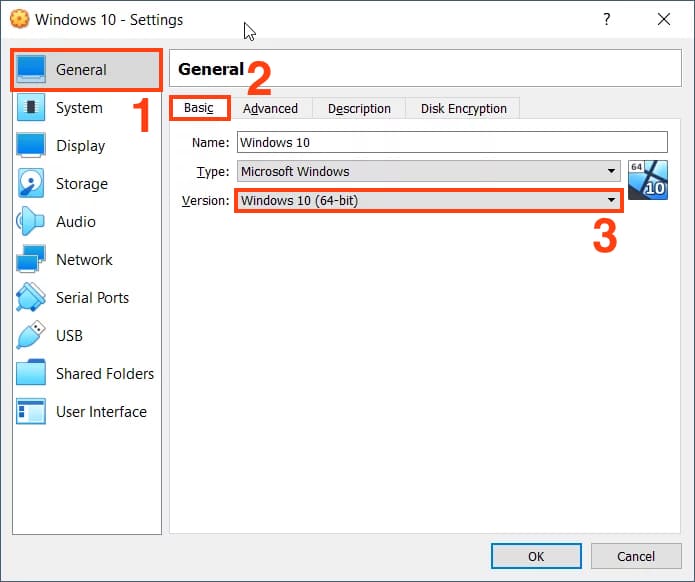Expand the Type dropdown
The width and height of the screenshot is (695, 582).
pos(611,172)
